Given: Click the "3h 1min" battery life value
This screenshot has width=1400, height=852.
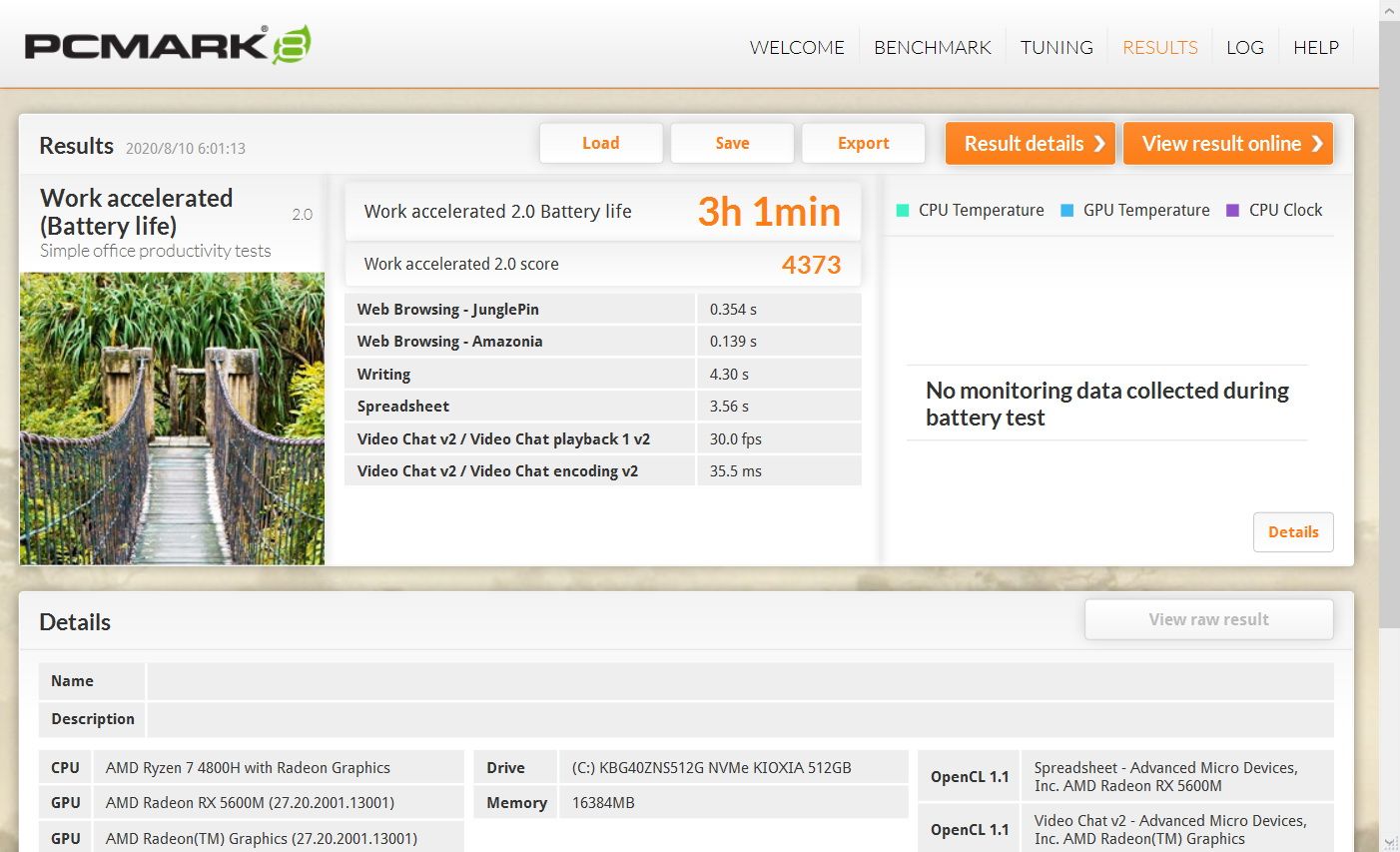Looking at the screenshot, I should [769, 212].
